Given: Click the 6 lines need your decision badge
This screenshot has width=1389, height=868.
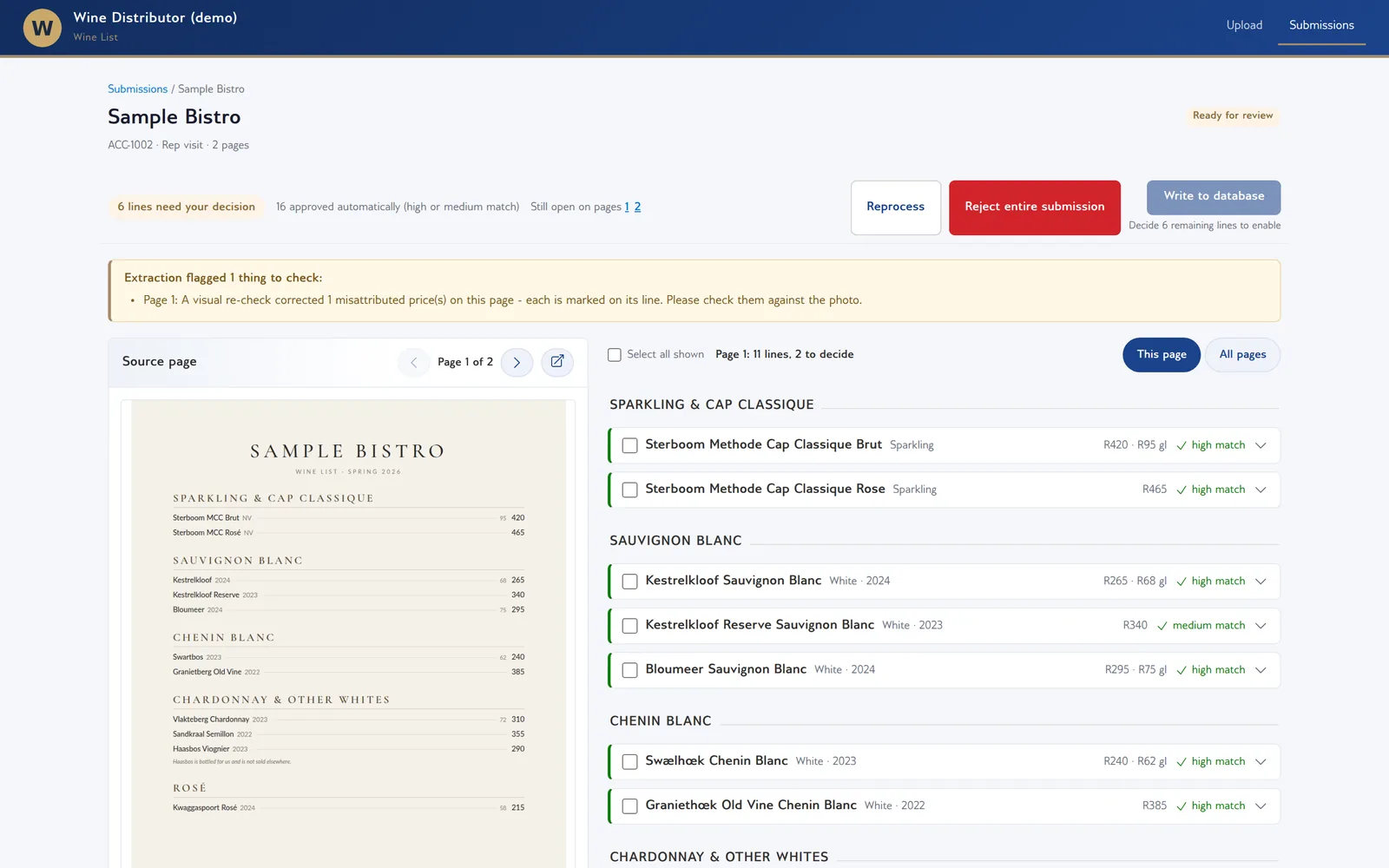Looking at the screenshot, I should click(187, 207).
